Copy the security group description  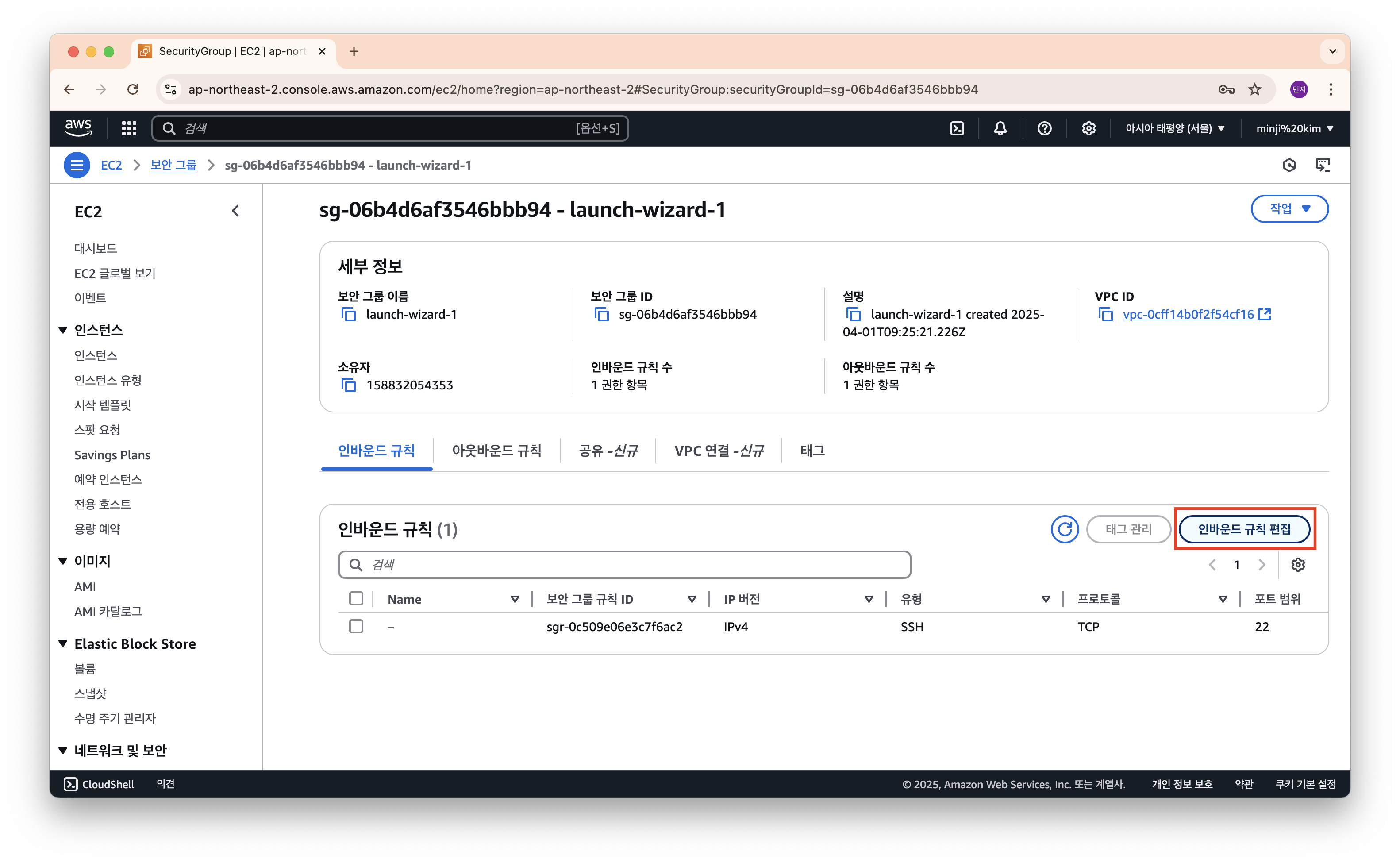coord(853,315)
